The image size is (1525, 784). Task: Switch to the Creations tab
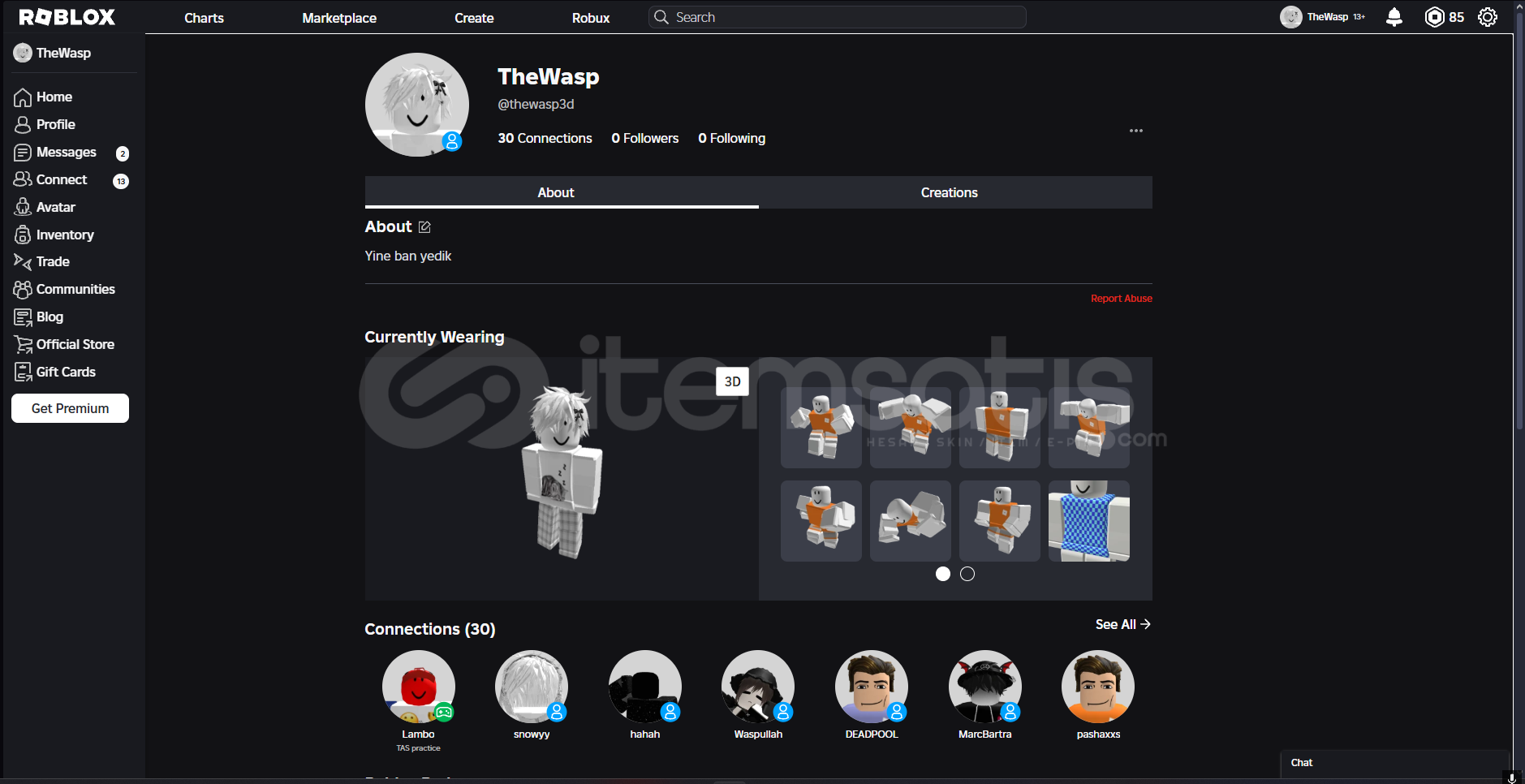click(955, 192)
